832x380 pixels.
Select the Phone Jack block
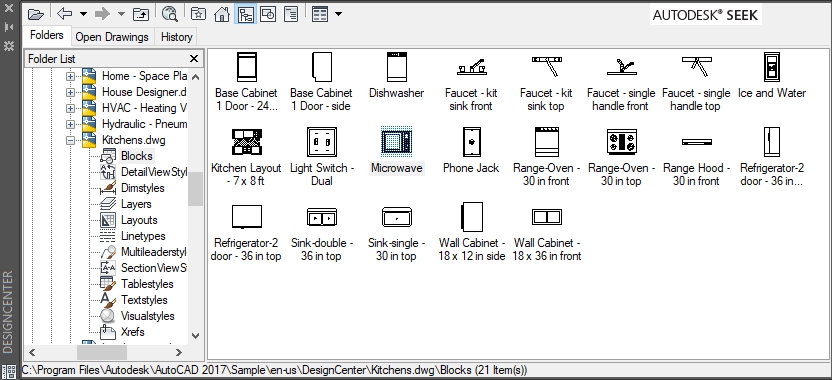(471, 150)
